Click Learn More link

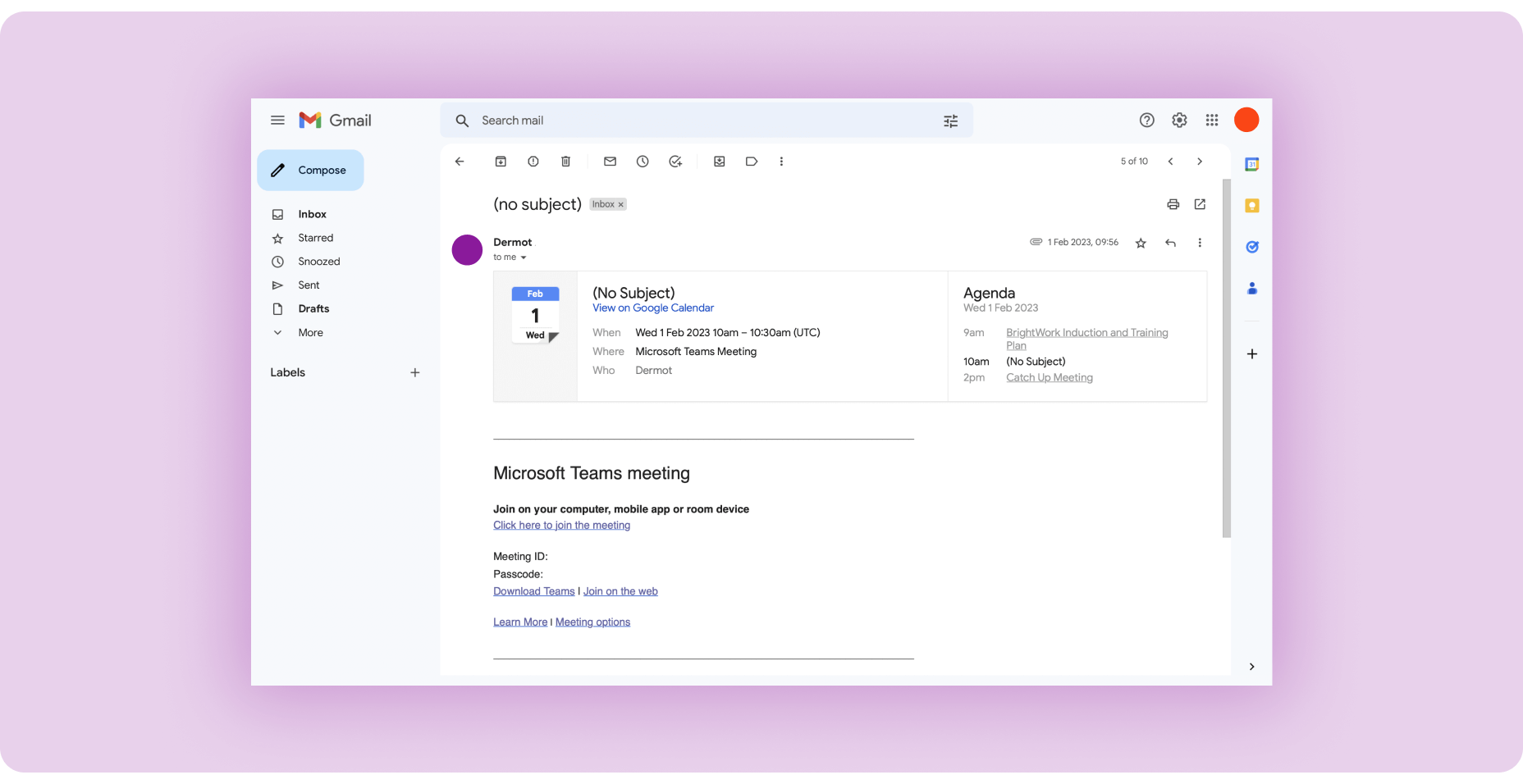[520, 622]
